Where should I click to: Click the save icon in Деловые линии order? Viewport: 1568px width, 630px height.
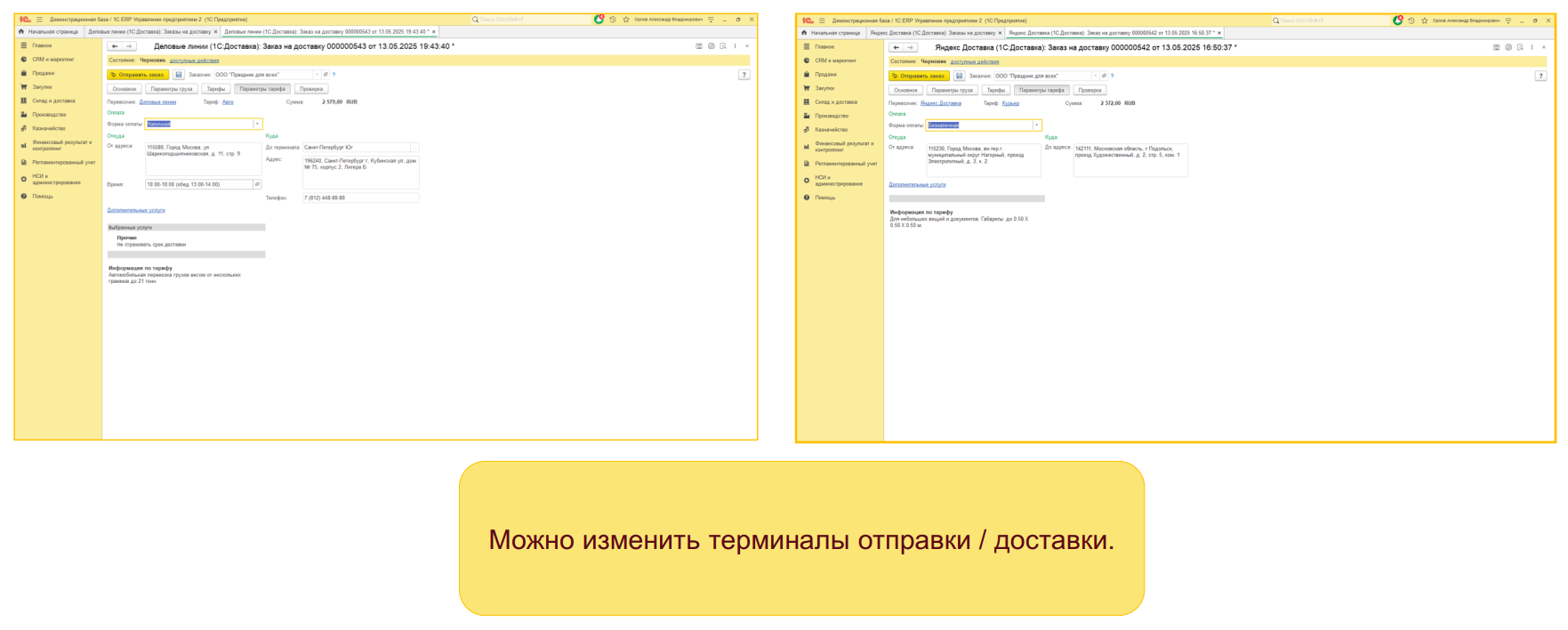(179, 75)
